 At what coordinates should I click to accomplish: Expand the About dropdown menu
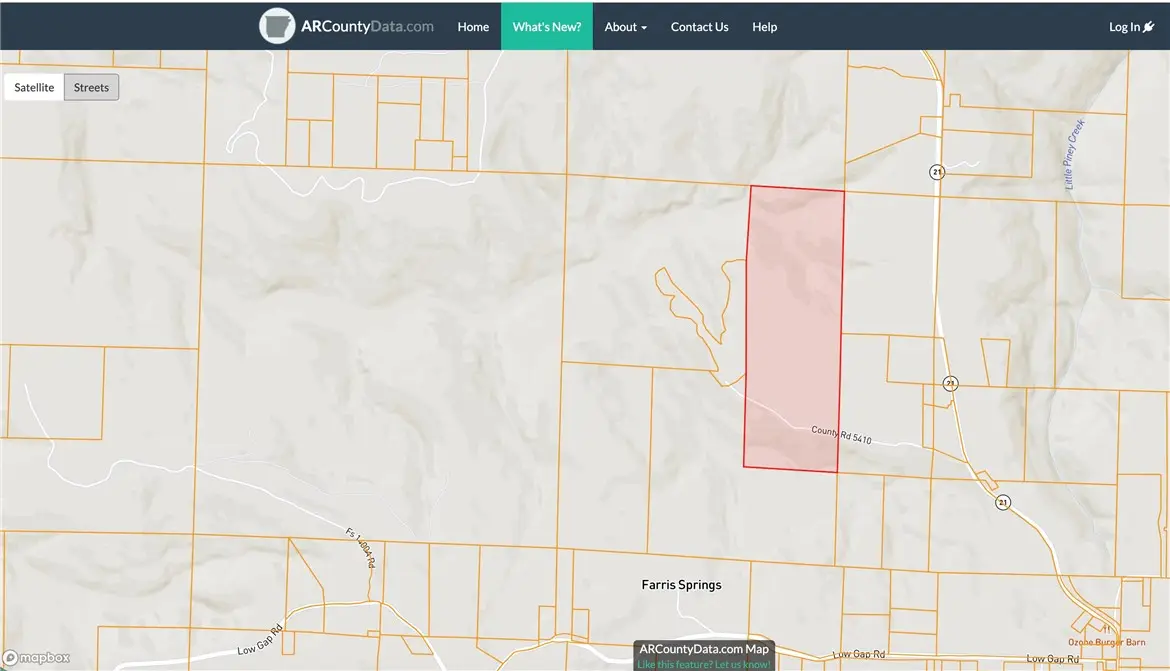click(x=625, y=26)
